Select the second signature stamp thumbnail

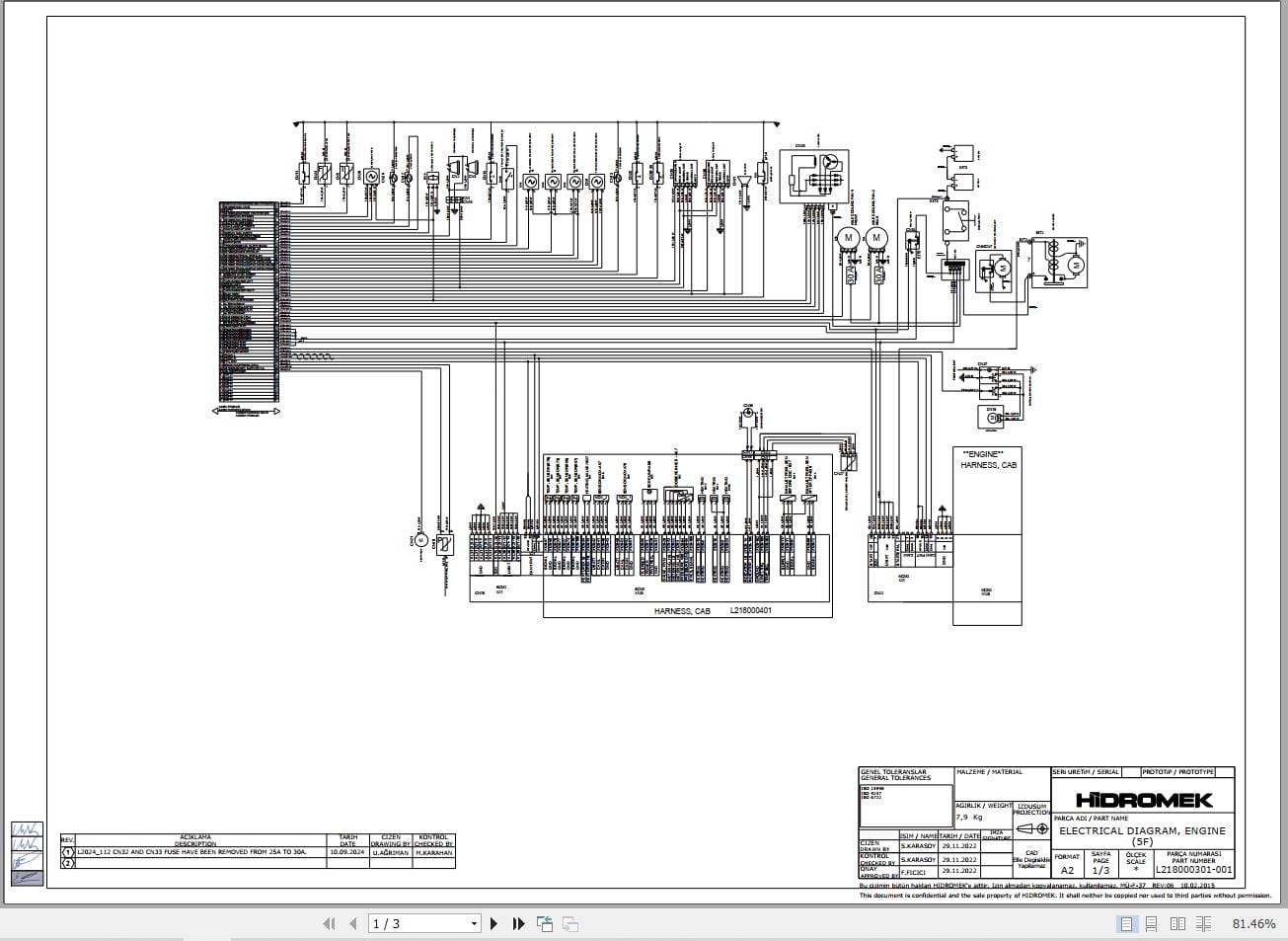[x=27, y=844]
